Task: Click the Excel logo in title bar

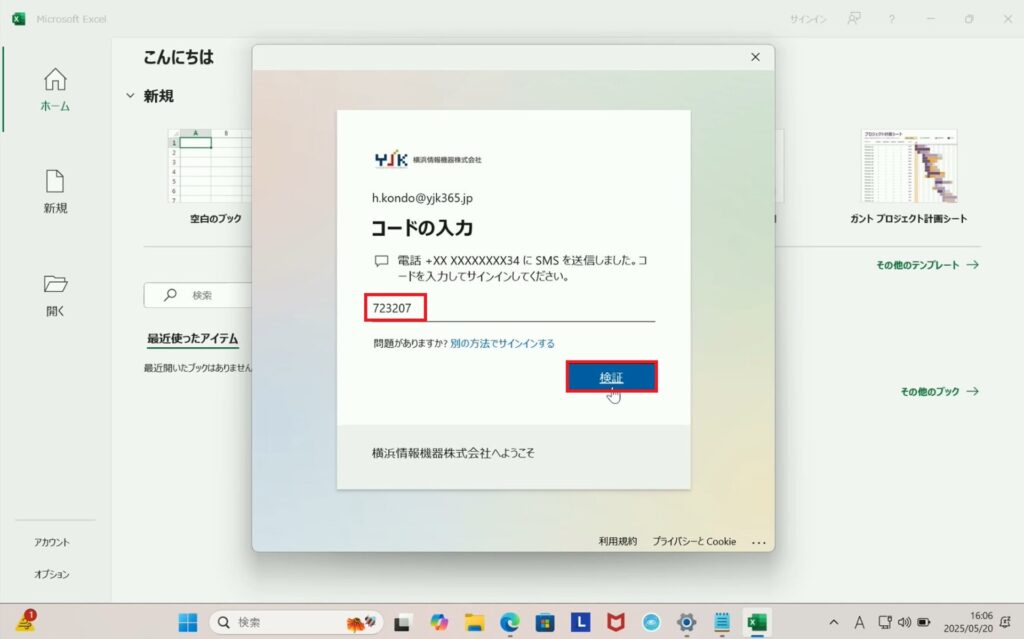Action: [x=18, y=19]
